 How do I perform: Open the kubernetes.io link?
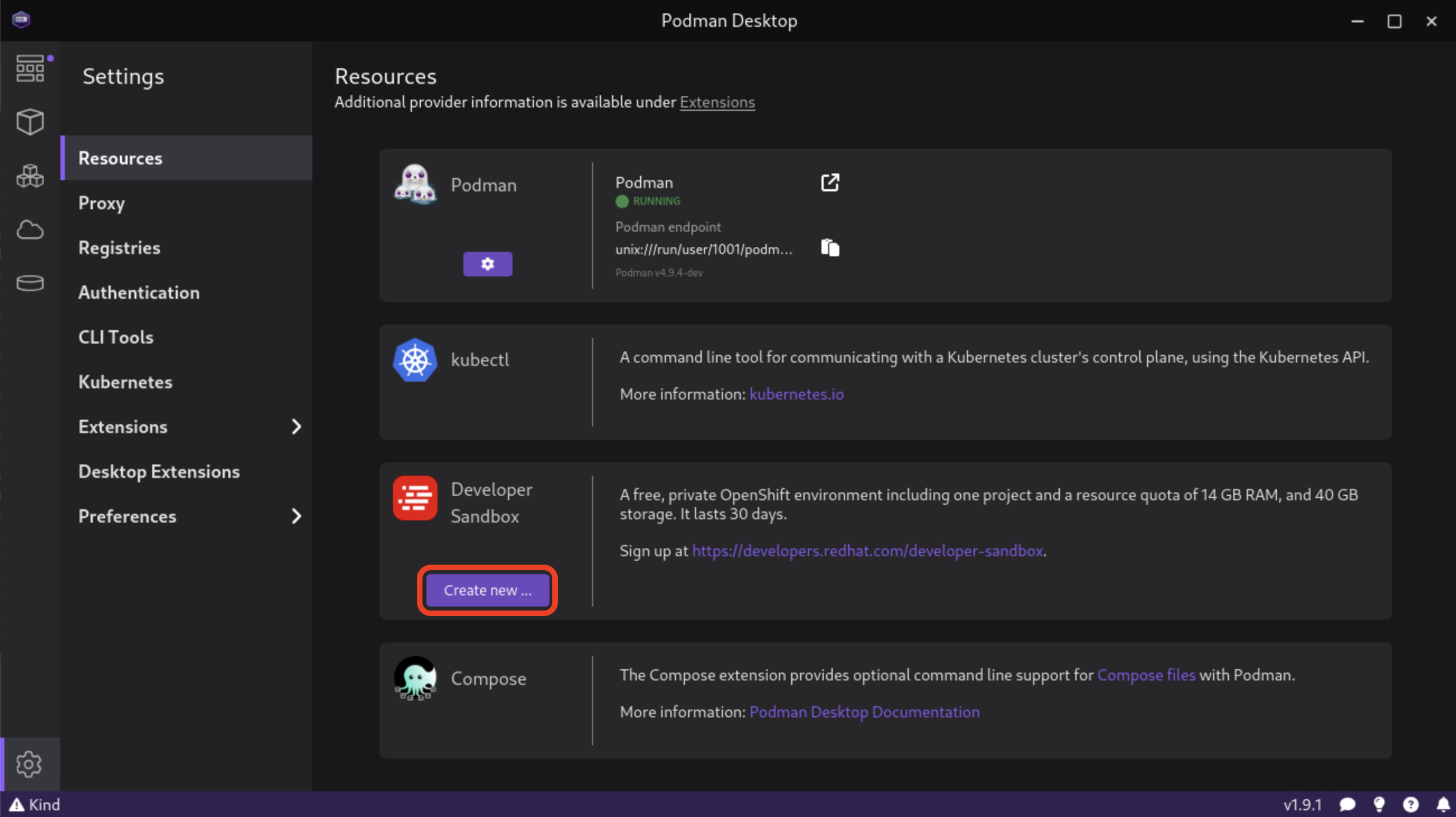click(x=796, y=394)
